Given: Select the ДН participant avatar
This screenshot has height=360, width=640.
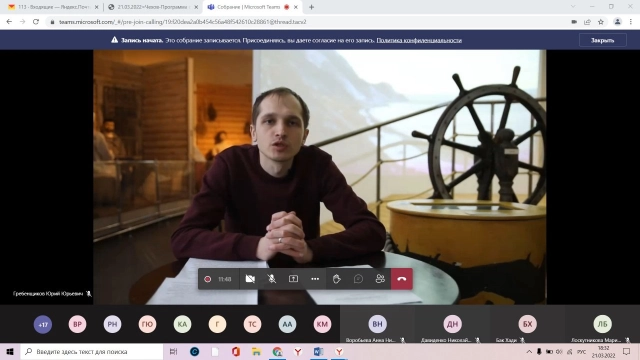Looking at the screenshot, I should coord(452,324).
